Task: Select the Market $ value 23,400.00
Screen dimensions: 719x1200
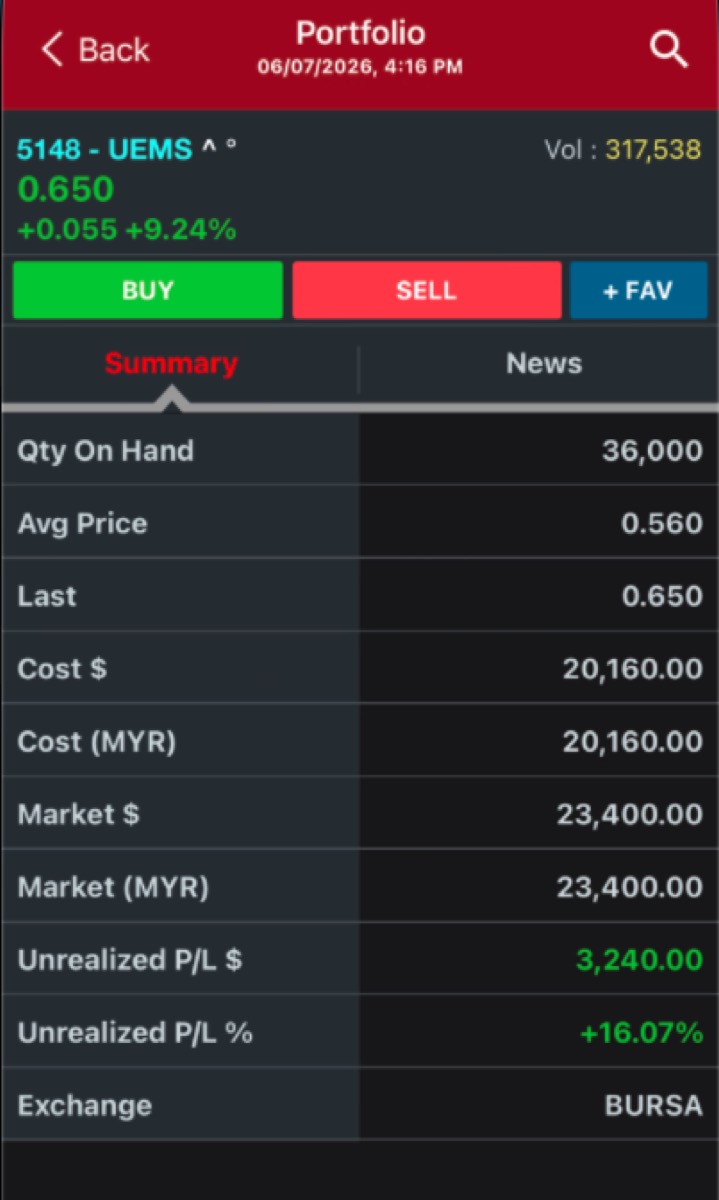Action: pos(630,815)
